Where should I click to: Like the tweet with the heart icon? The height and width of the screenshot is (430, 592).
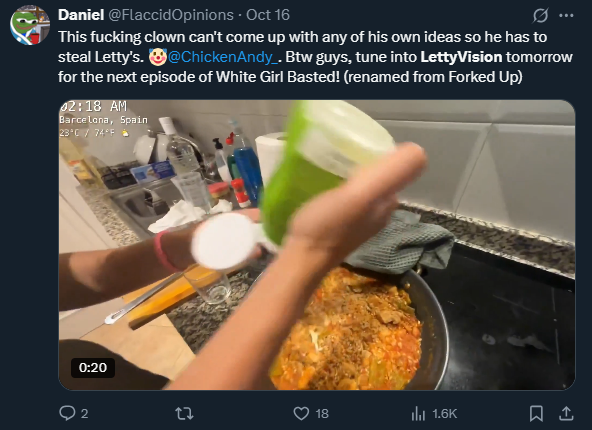(301, 413)
